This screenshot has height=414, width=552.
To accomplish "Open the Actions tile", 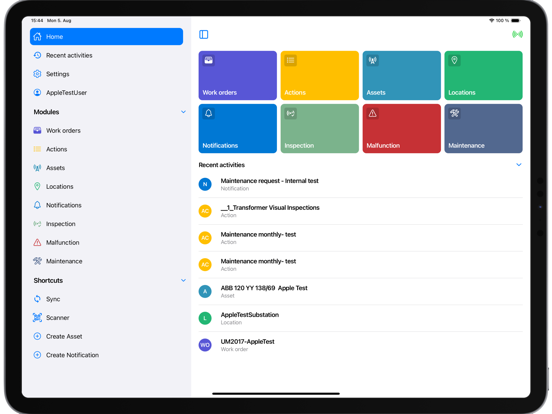I will 320,75.
